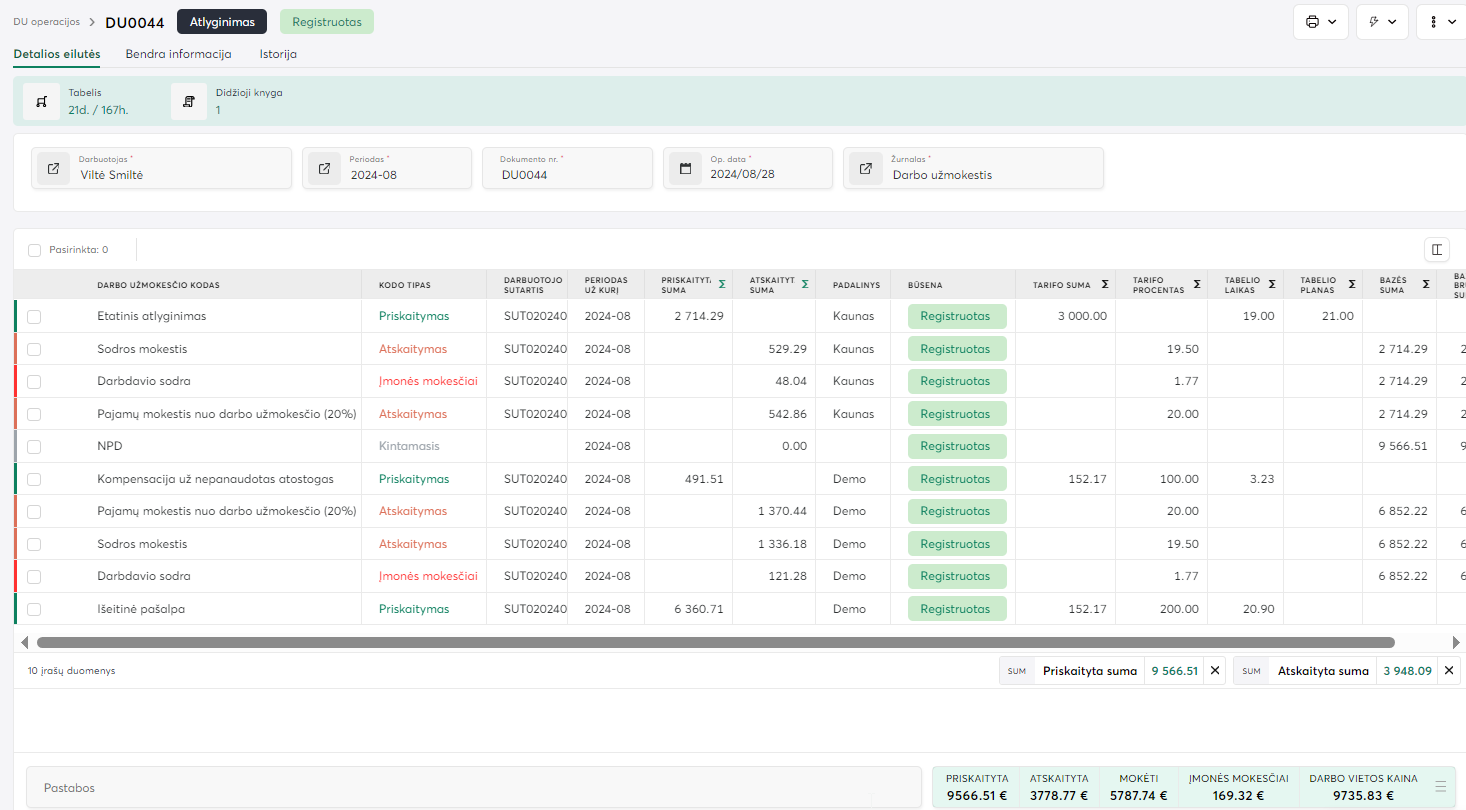The height and width of the screenshot is (810, 1466).
Task: Click the Atlyginimas button
Action: (222, 22)
